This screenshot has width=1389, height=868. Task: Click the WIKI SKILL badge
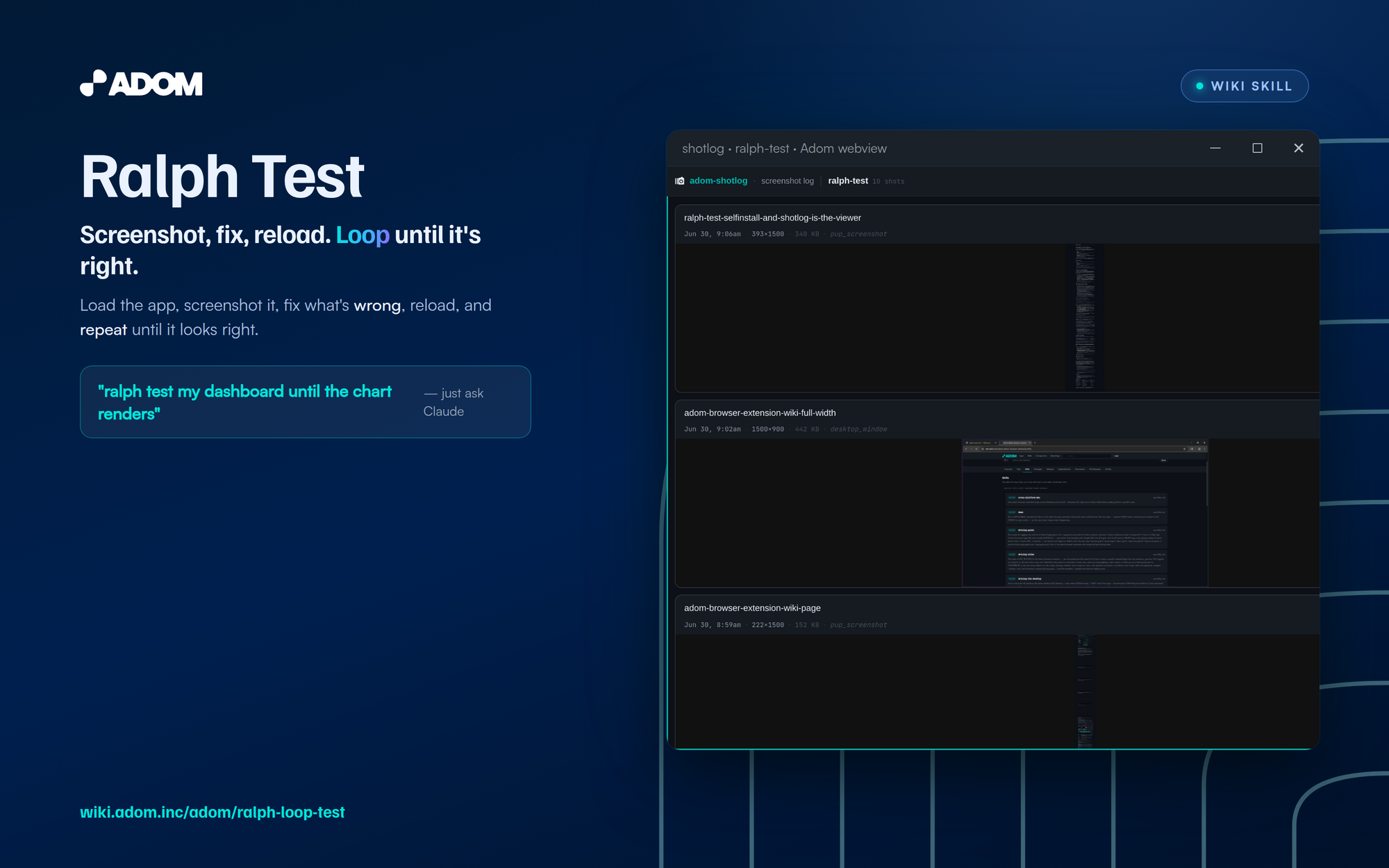click(1245, 86)
